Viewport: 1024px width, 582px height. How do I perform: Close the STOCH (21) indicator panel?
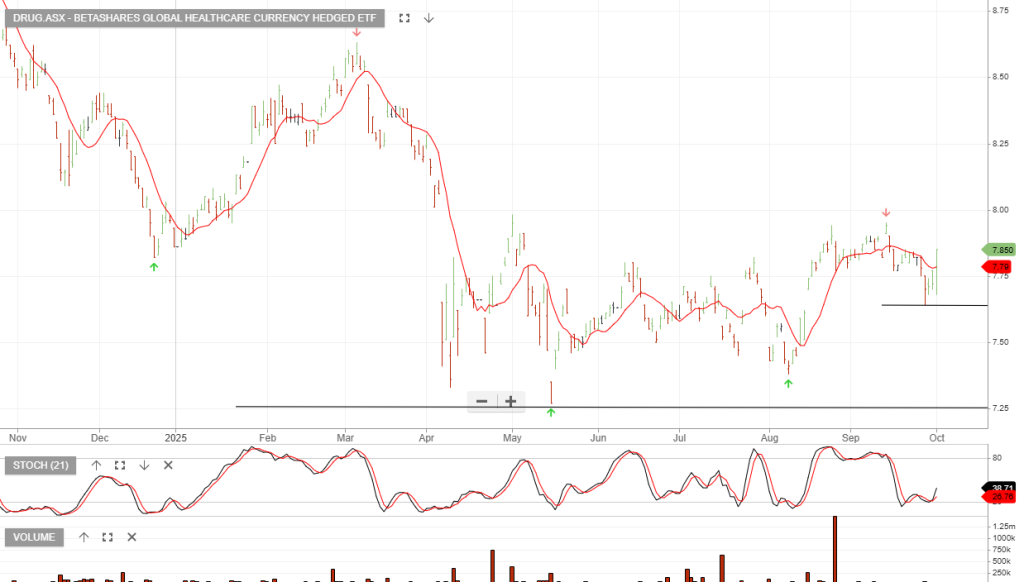click(168, 465)
